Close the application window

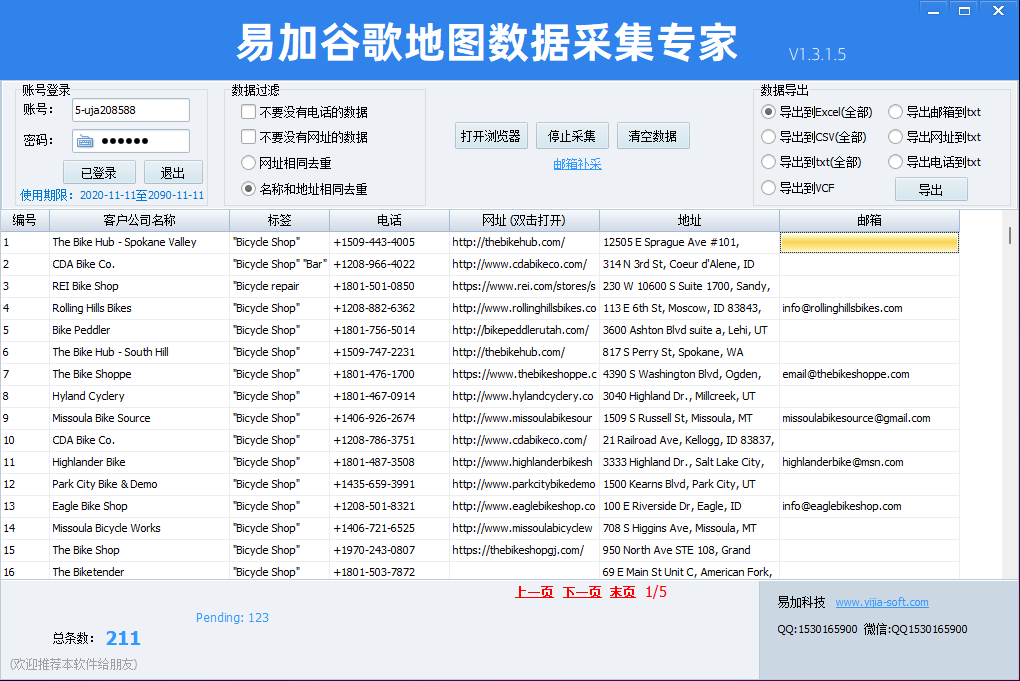(998, 10)
